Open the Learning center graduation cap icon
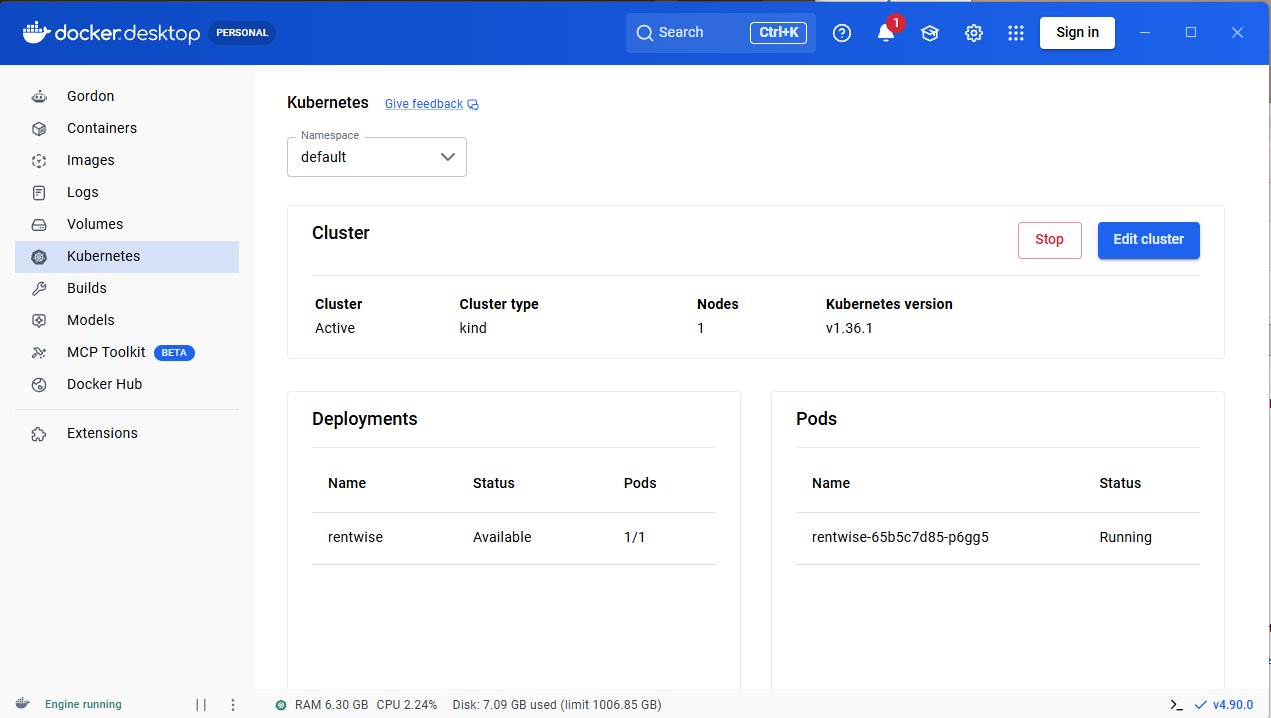 930,33
